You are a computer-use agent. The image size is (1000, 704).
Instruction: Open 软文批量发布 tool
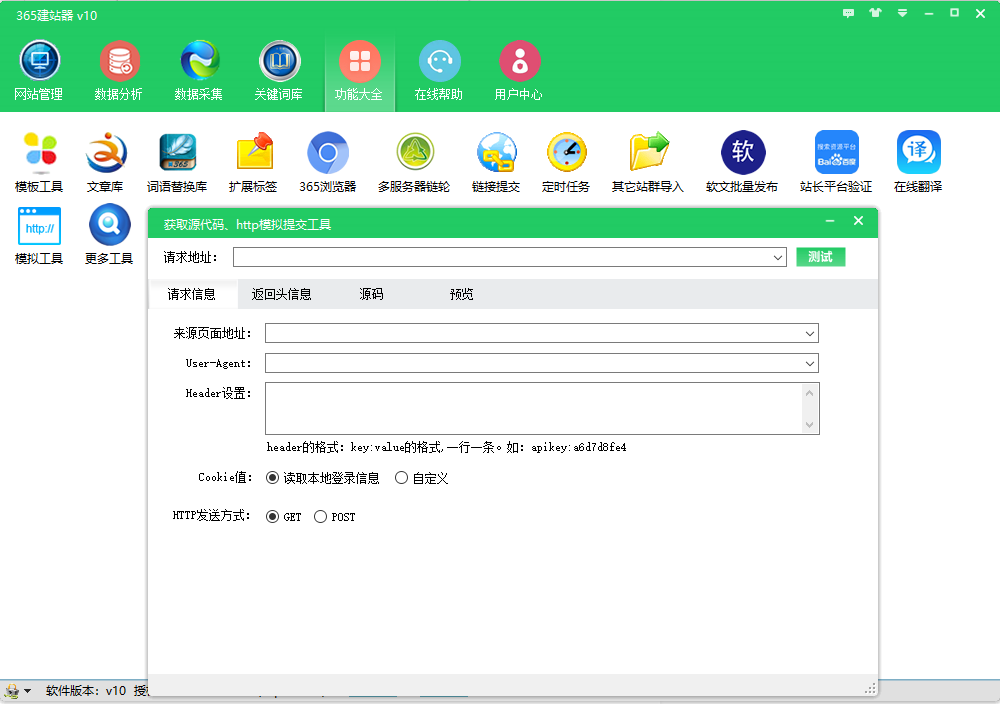[x=742, y=162]
